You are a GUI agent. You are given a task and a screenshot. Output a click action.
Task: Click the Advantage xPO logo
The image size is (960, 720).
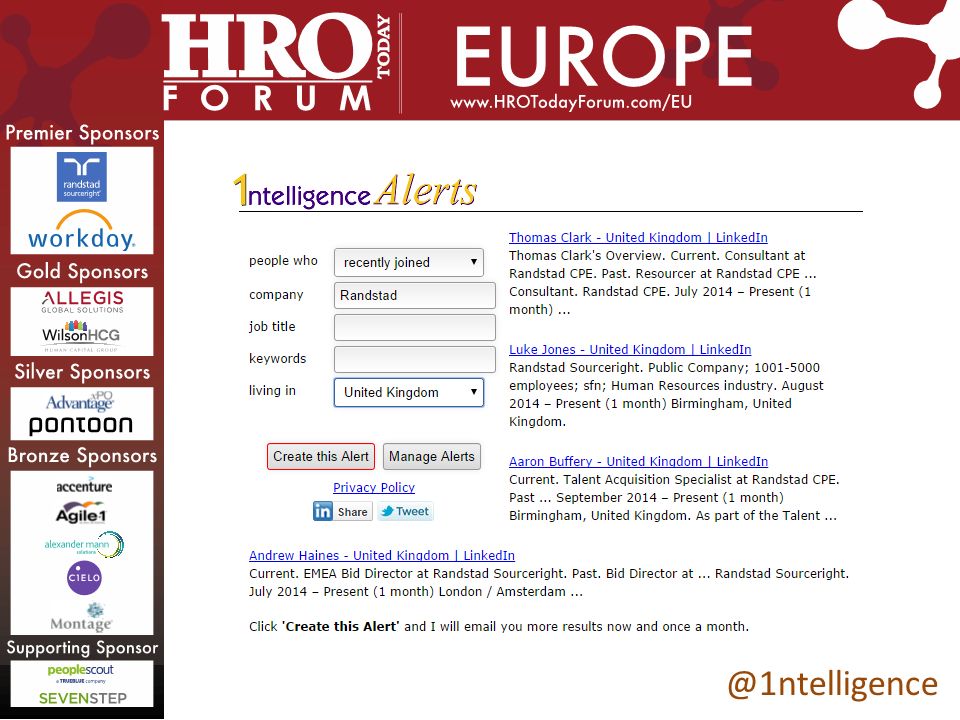coord(80,401)
